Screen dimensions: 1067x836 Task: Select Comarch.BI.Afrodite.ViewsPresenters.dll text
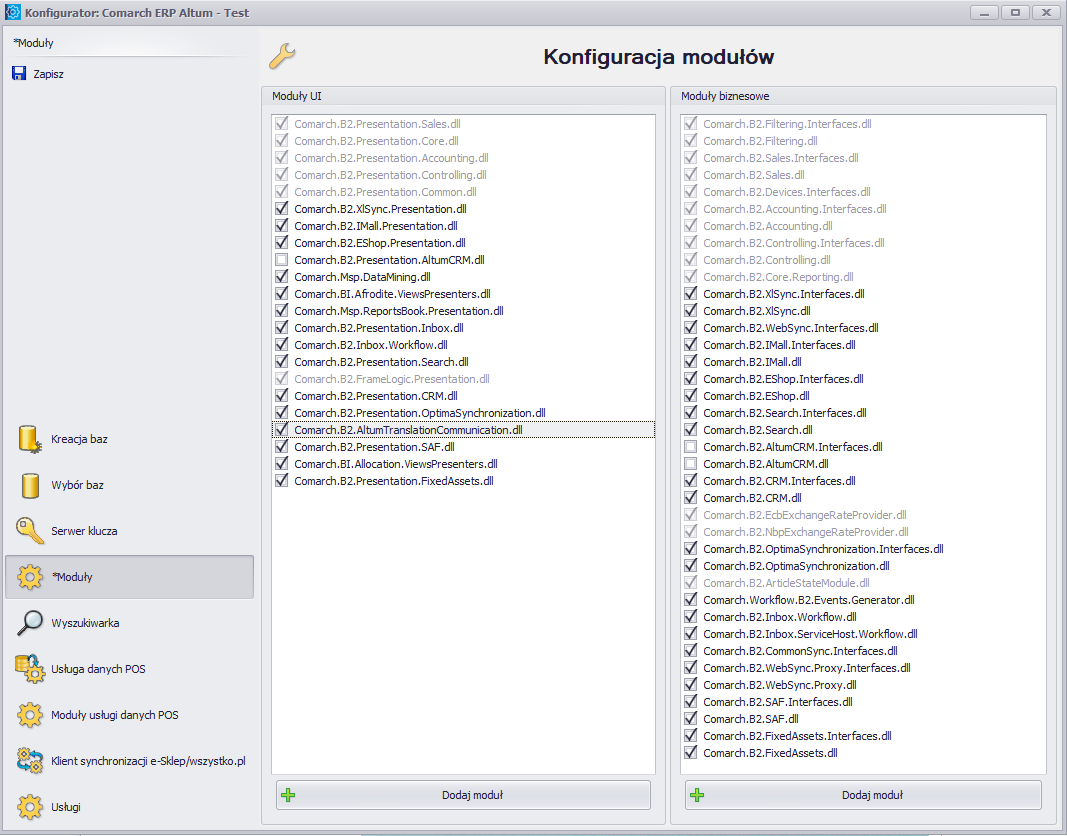tap(393, 293)
